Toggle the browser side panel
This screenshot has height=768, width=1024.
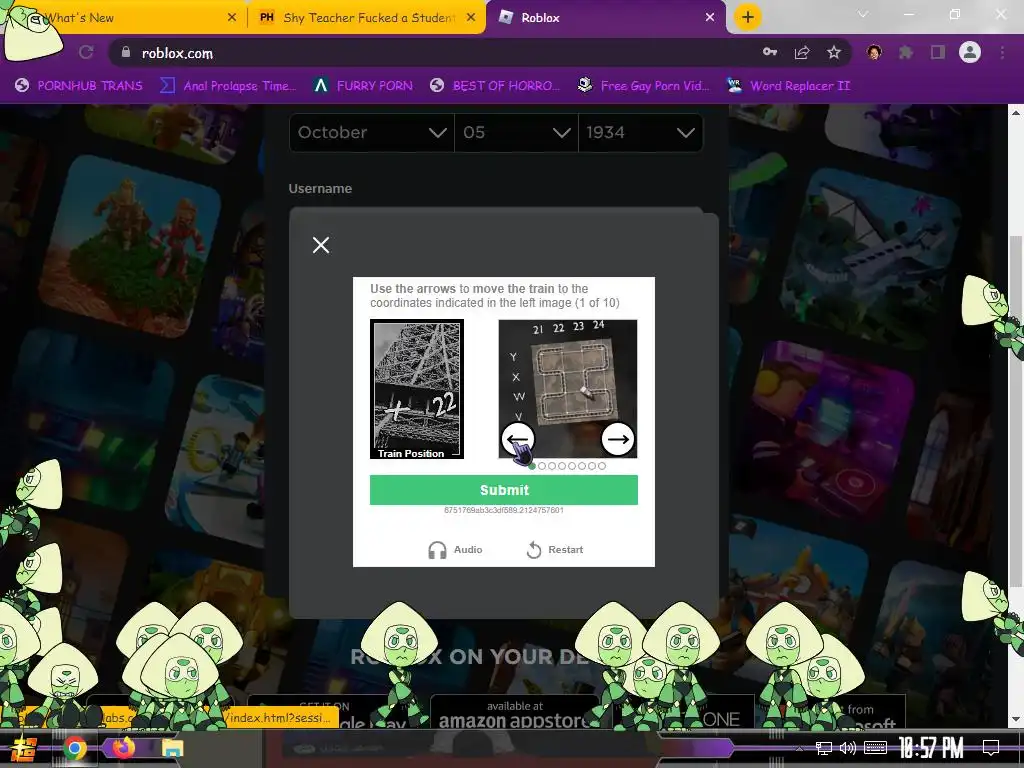pos(938,52)
